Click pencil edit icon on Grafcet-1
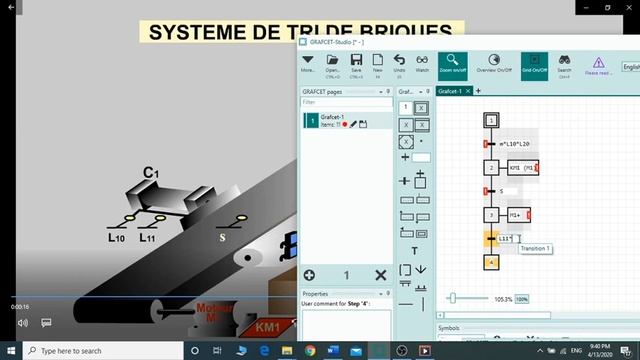Viewport: 640px width, 360px height. pyautogui.click(x=353, y=124)
